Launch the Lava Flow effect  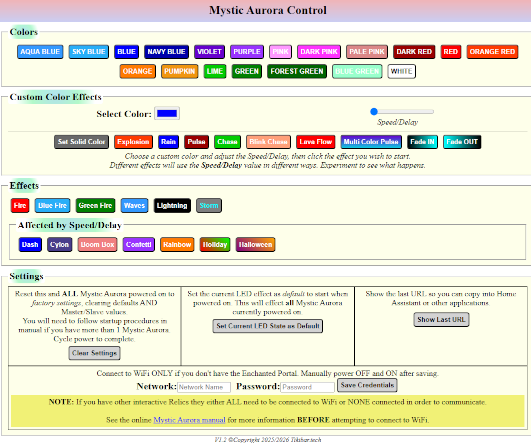click(316, 142)
